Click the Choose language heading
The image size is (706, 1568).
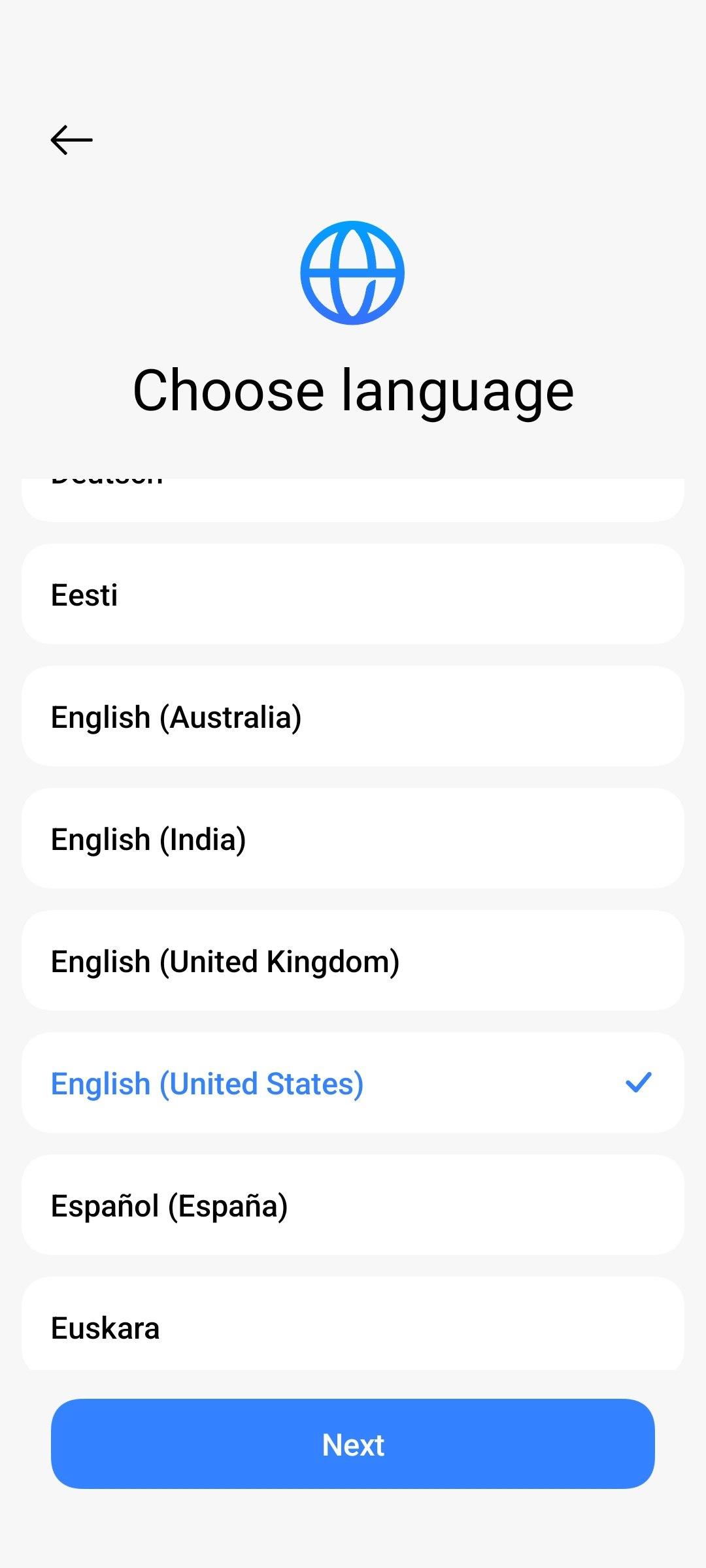point(353,391)
